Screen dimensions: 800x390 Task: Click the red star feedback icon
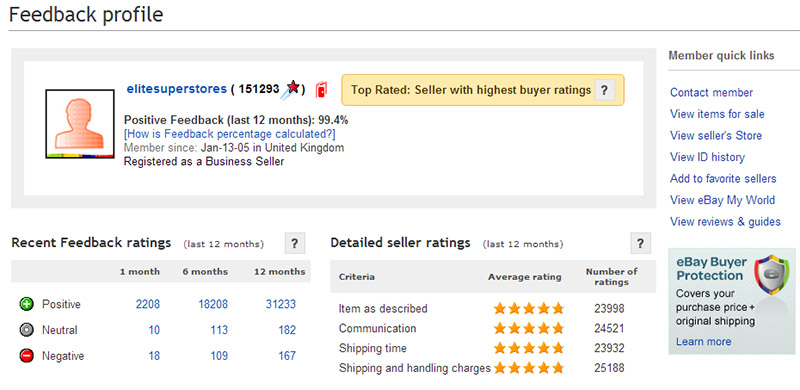[x=291, y=88]
